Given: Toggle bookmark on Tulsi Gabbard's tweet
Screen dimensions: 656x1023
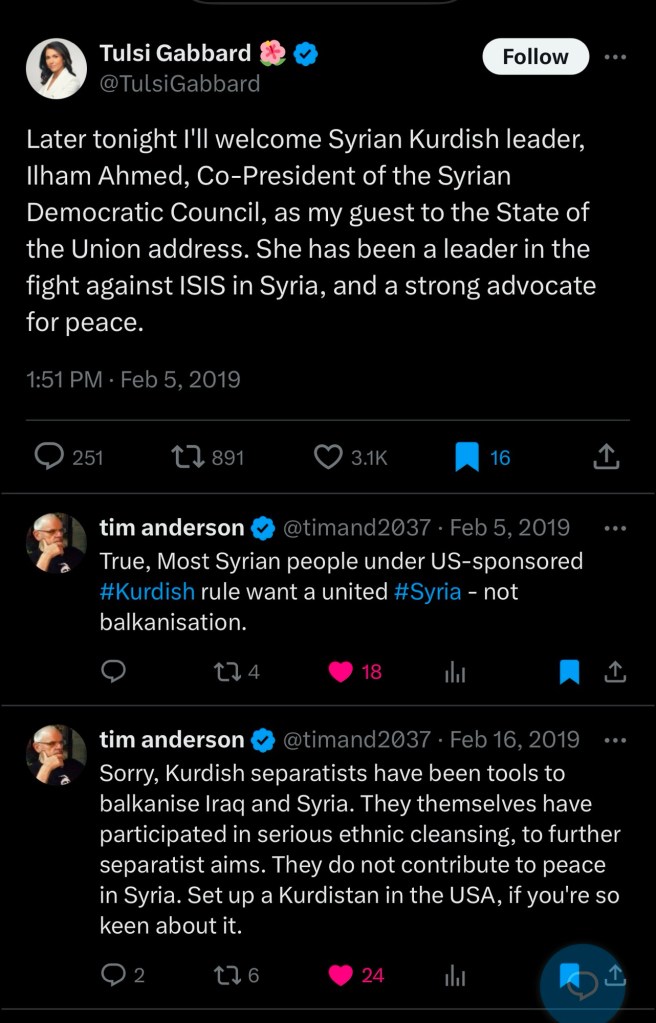Looking at the screenshot, I should pyautogui.click(x=467, y=457).
